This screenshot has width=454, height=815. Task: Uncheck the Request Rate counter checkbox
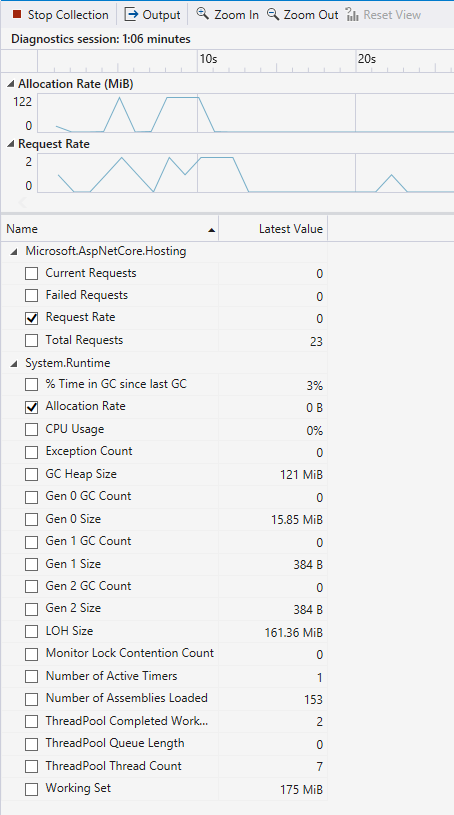point(32,318)
